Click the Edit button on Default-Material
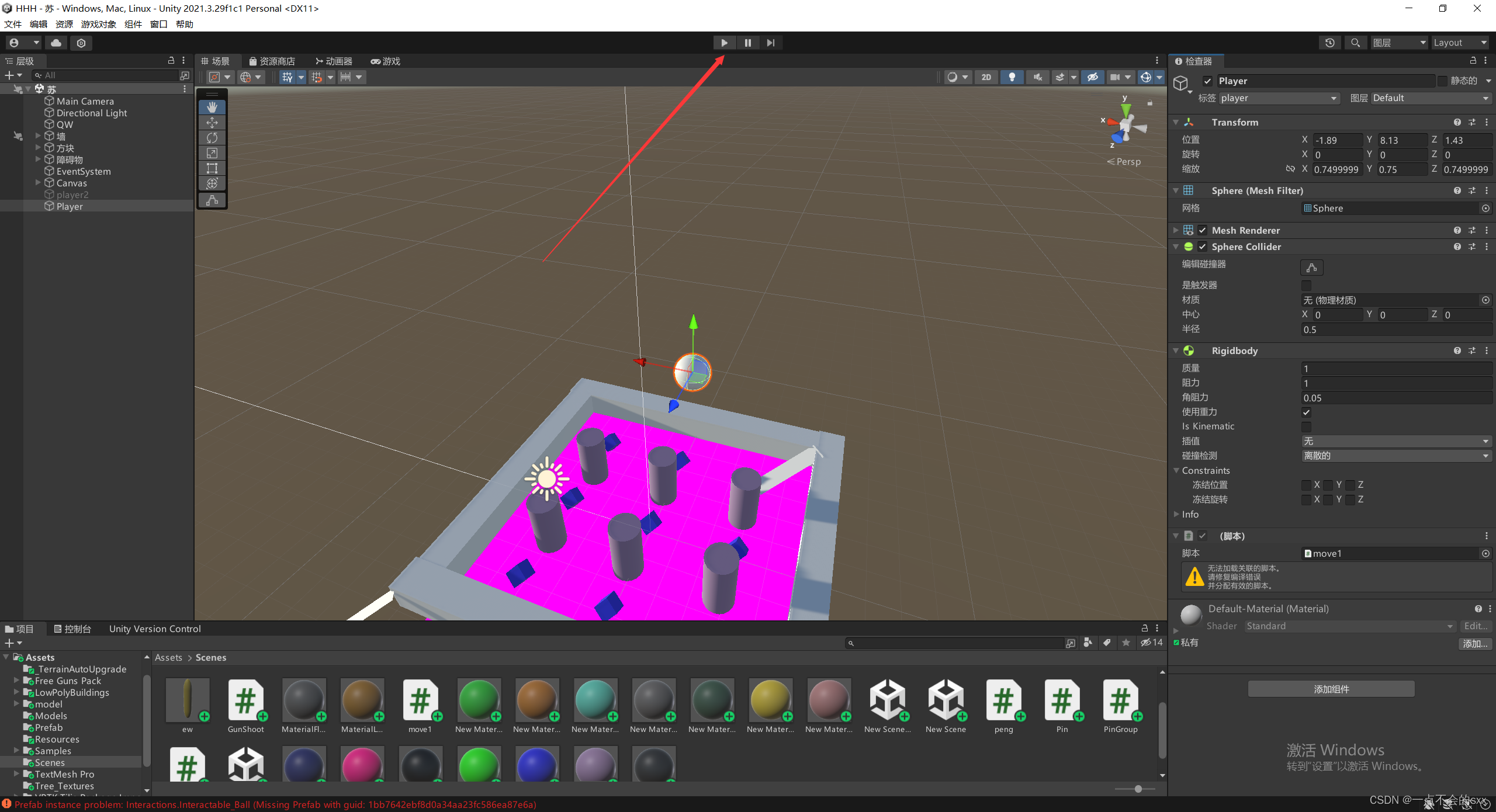This screenshot has height=812, width=1496. coord(1476,626)
